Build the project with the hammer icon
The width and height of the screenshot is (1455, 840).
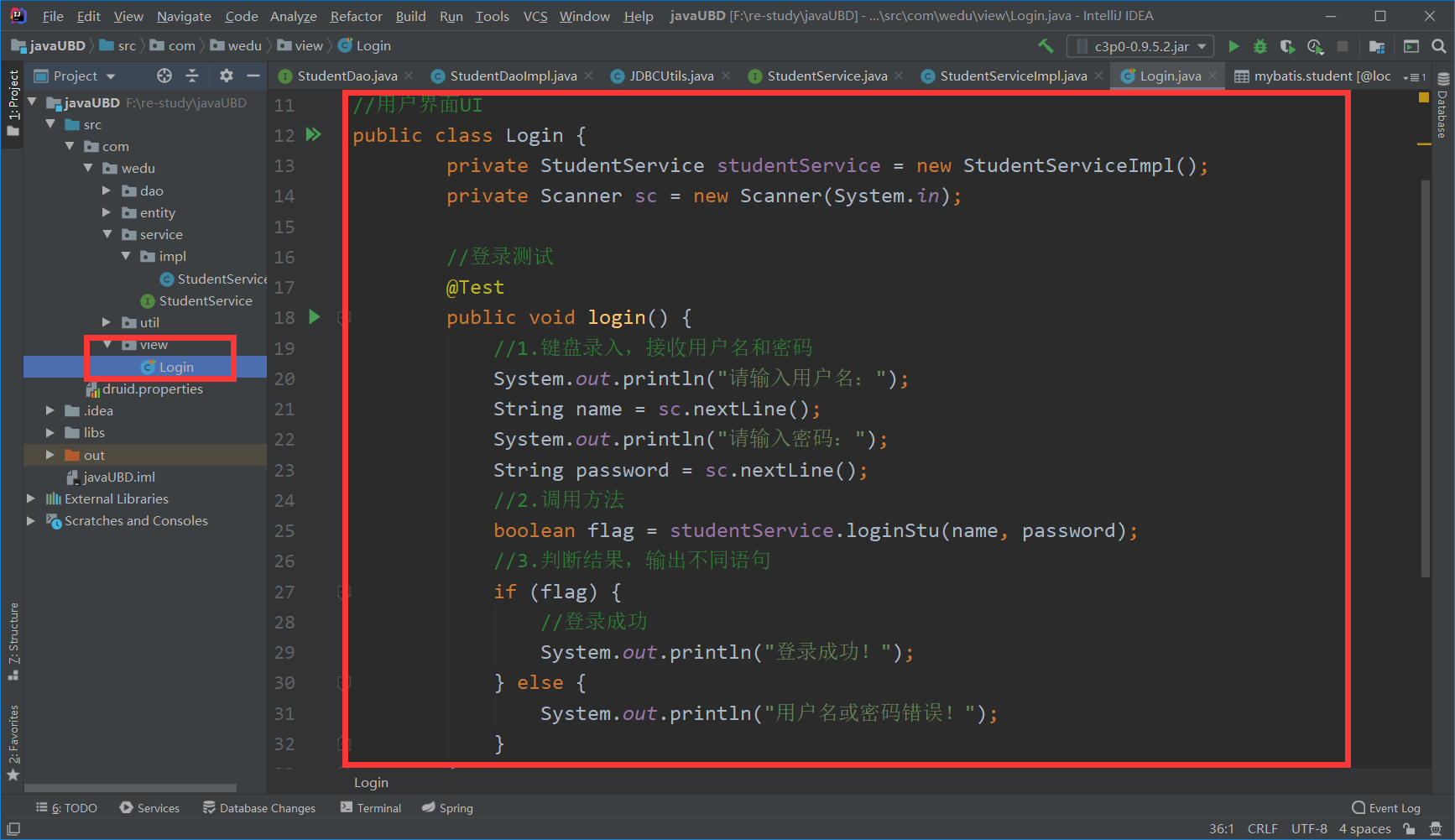pos(1046,46)
